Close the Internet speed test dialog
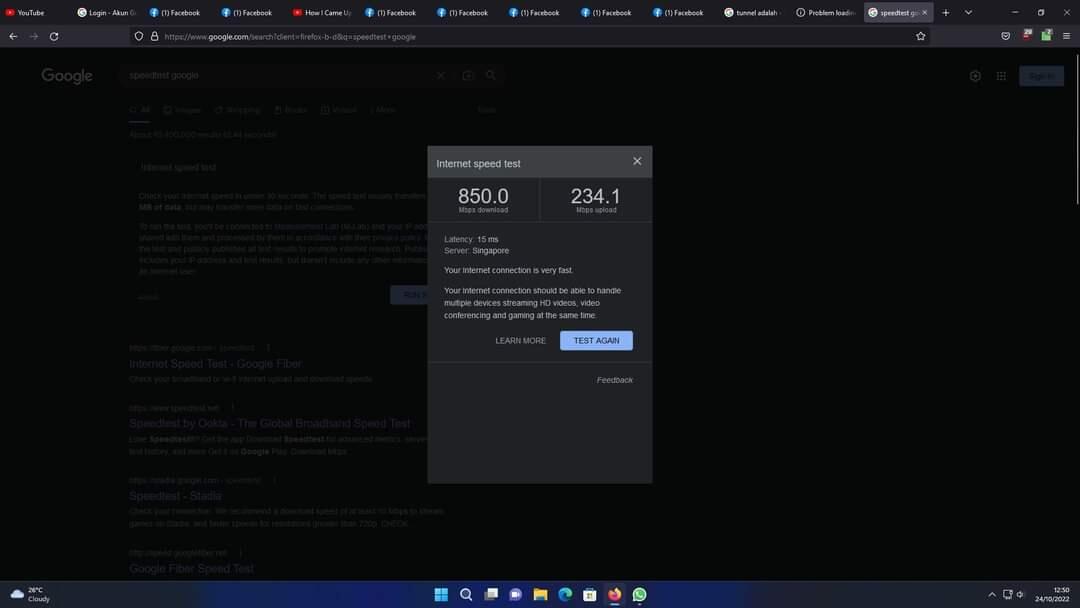 637,161
